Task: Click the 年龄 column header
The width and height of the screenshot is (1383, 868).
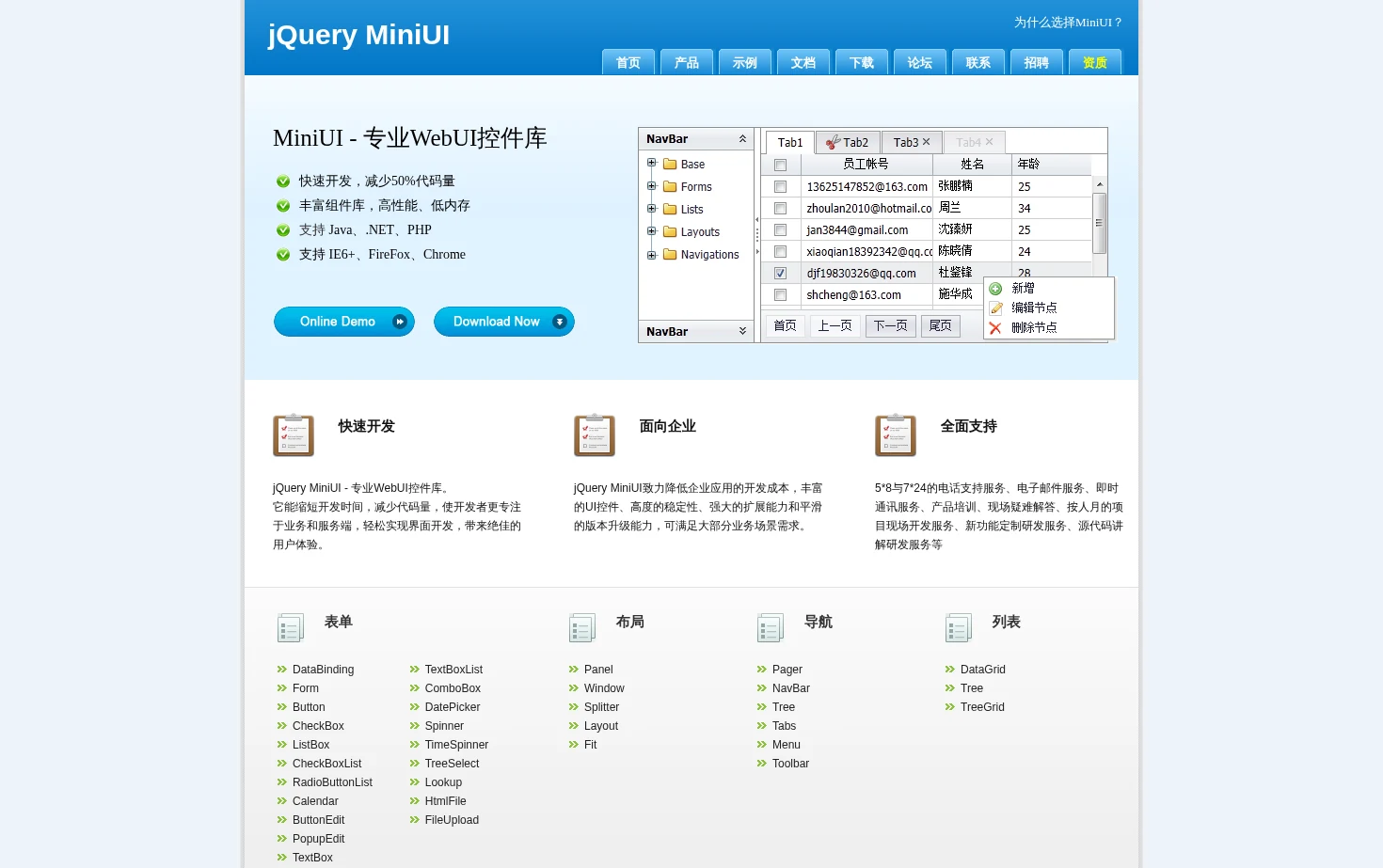Action: click(x=1051, y=165)
